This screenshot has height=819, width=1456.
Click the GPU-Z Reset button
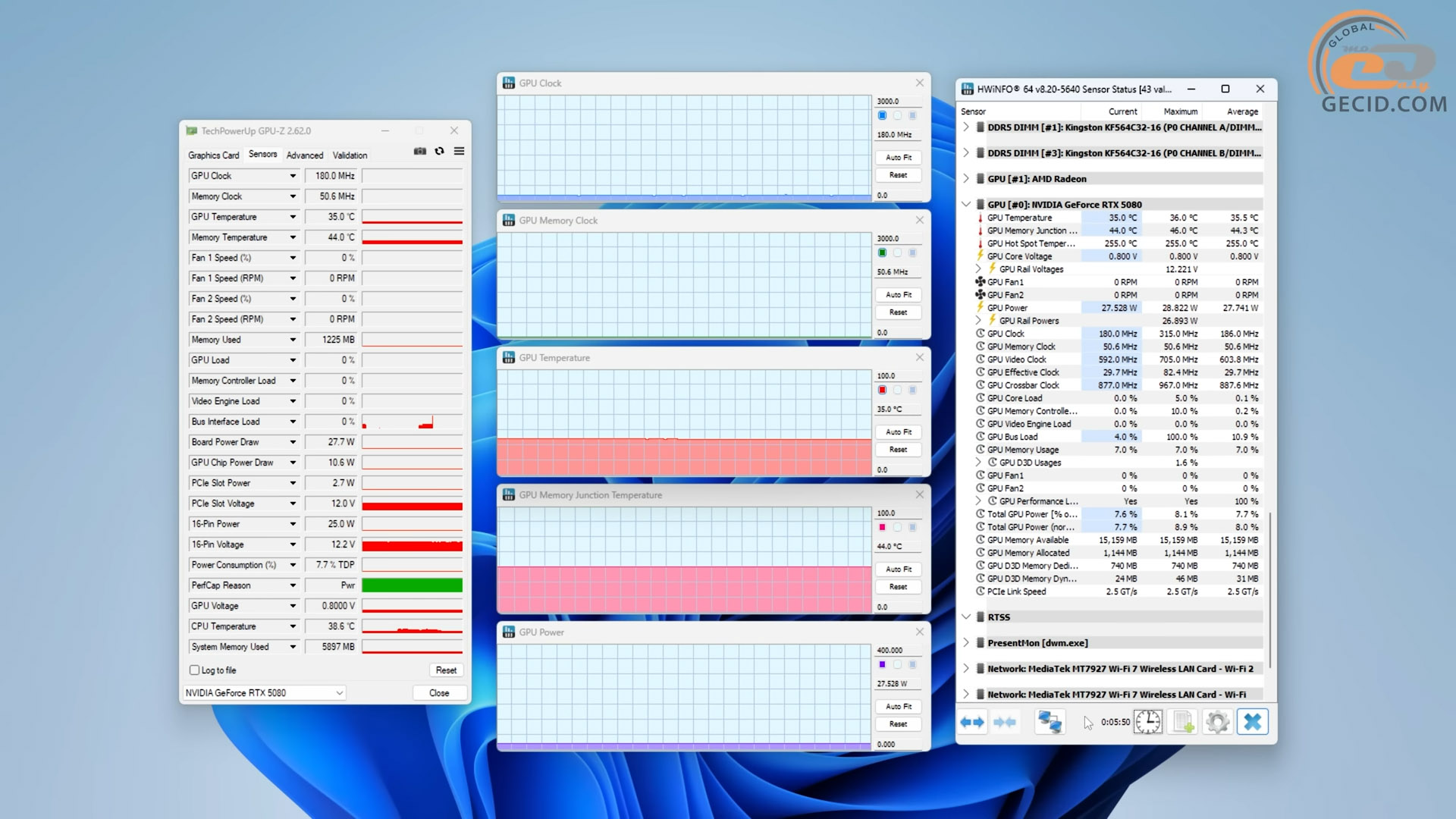(x=446, y=670)
